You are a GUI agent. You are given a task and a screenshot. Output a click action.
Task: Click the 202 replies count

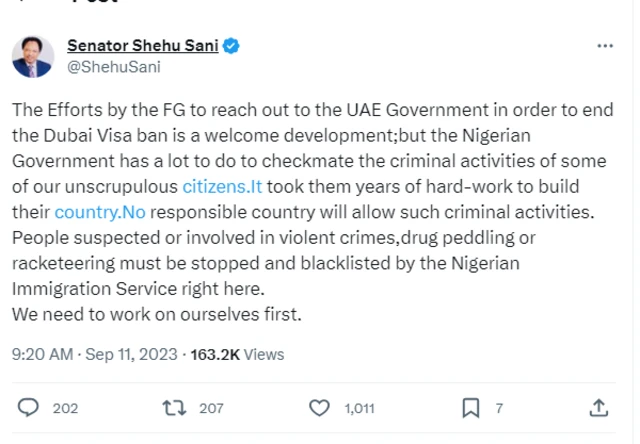65,408
